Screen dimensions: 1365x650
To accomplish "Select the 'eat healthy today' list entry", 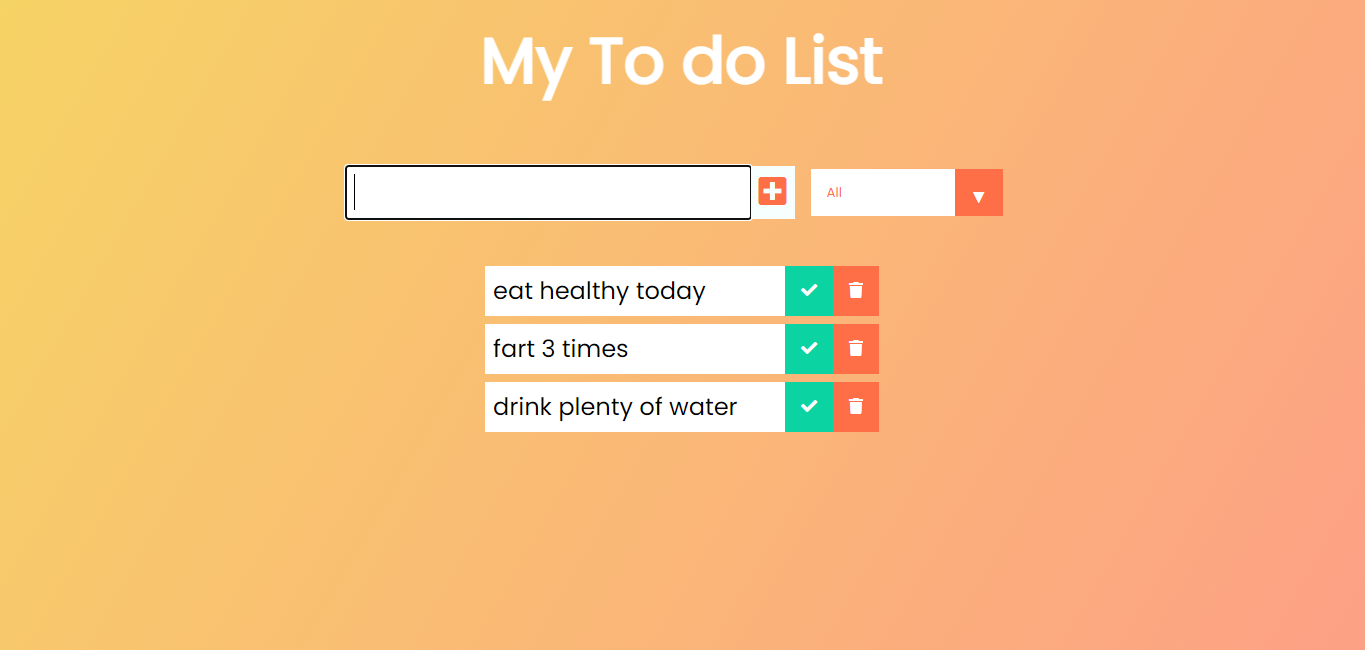I will point(599,291).
